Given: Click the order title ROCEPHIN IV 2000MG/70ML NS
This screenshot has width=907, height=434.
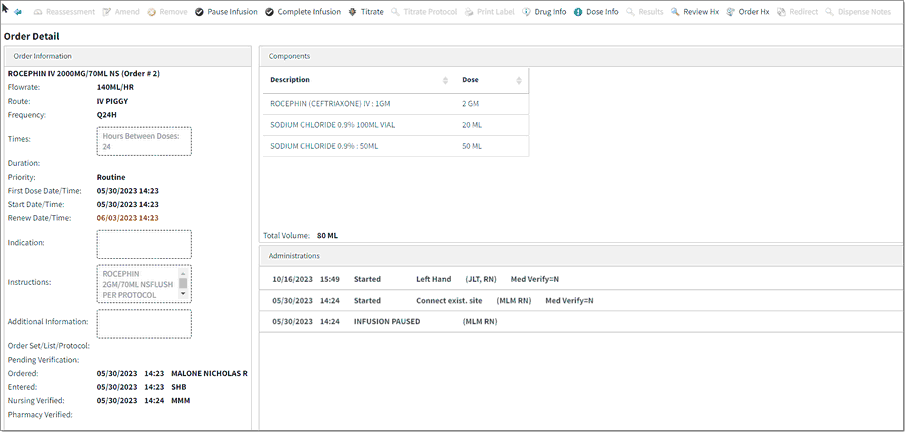Looking at the screenshot, I should click(x=84, y=74).
